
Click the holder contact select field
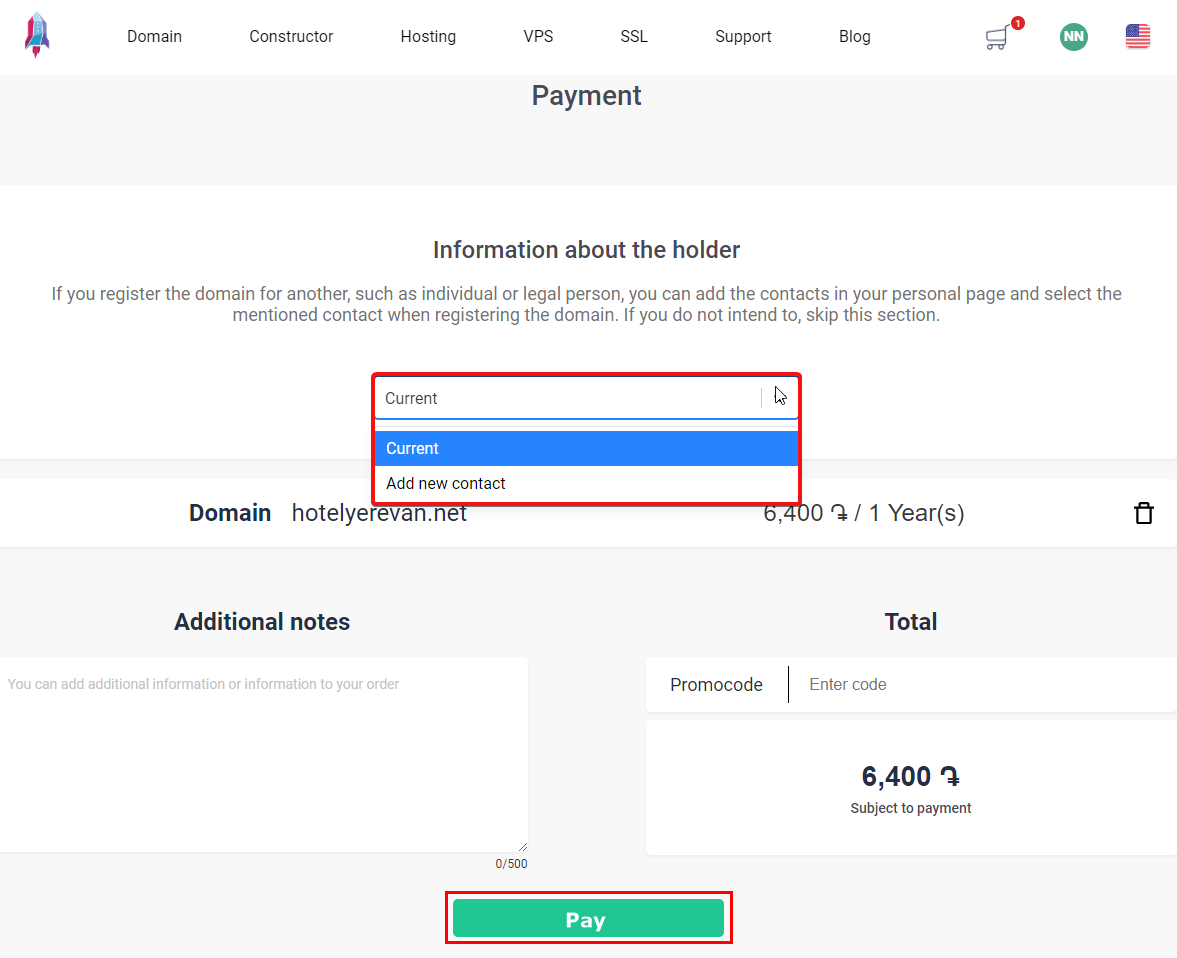586,398
